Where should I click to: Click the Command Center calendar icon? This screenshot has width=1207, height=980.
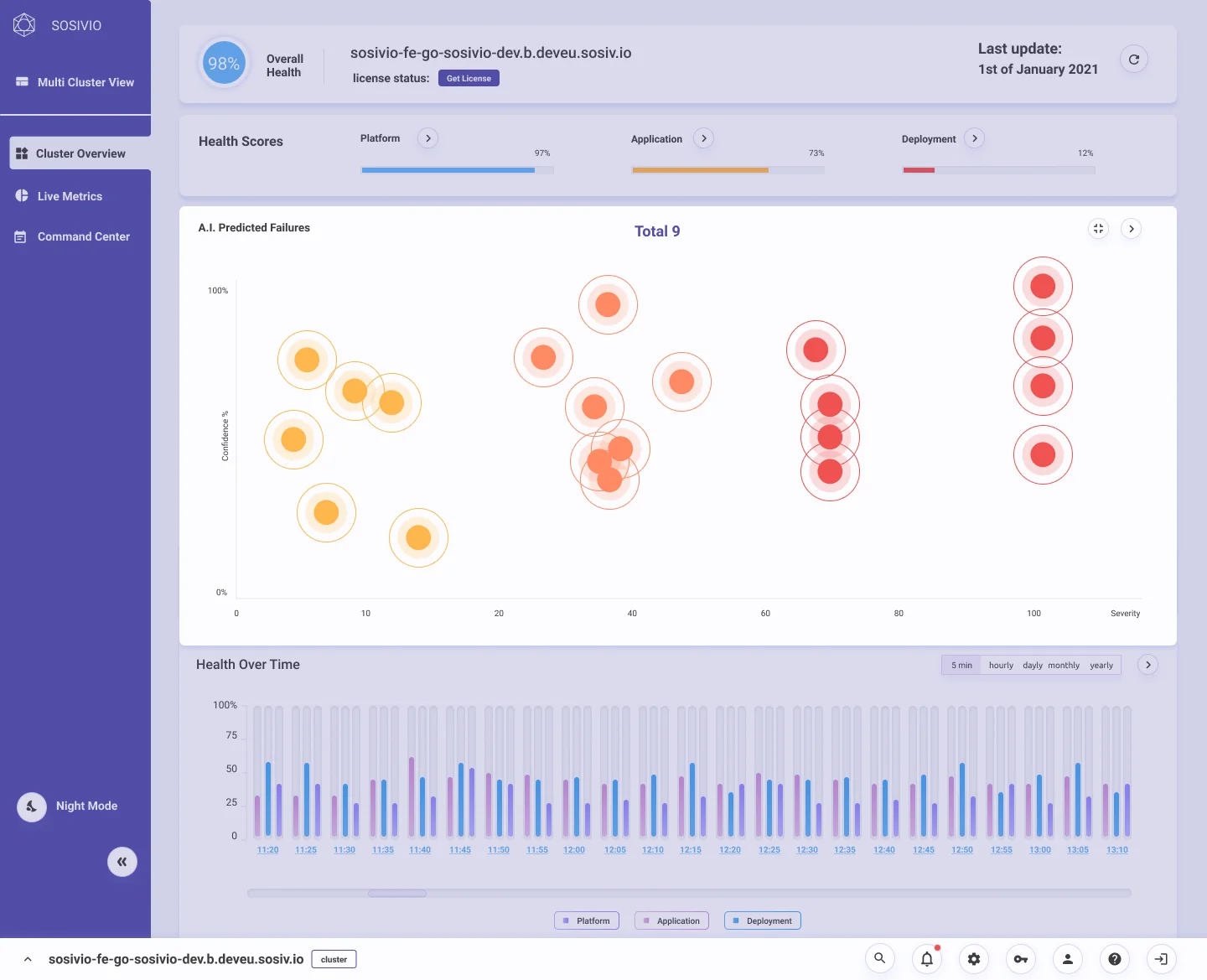coord(21,237)
